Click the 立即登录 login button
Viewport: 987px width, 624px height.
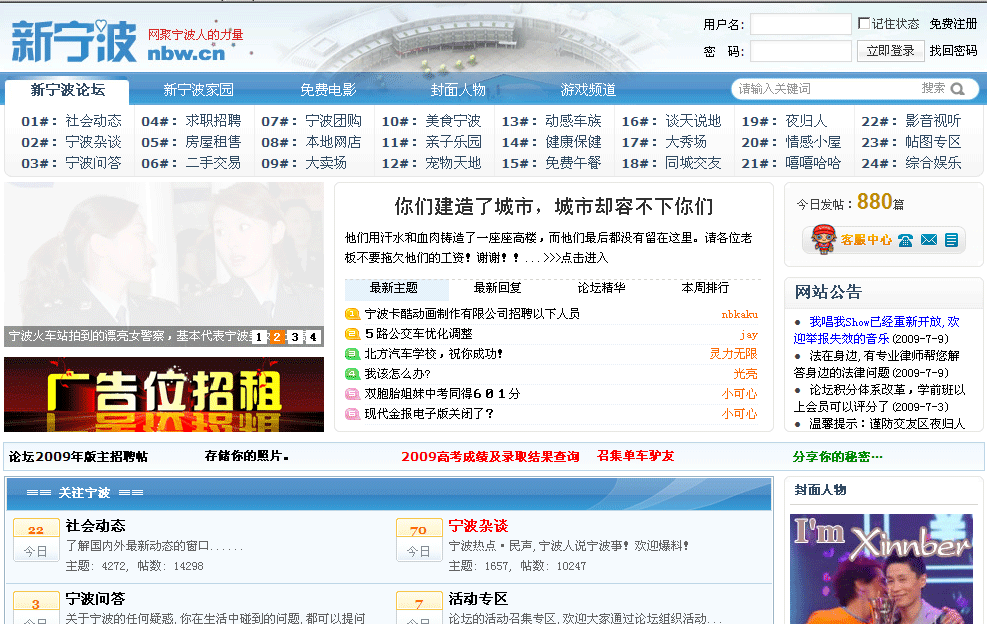coord(890,51)
